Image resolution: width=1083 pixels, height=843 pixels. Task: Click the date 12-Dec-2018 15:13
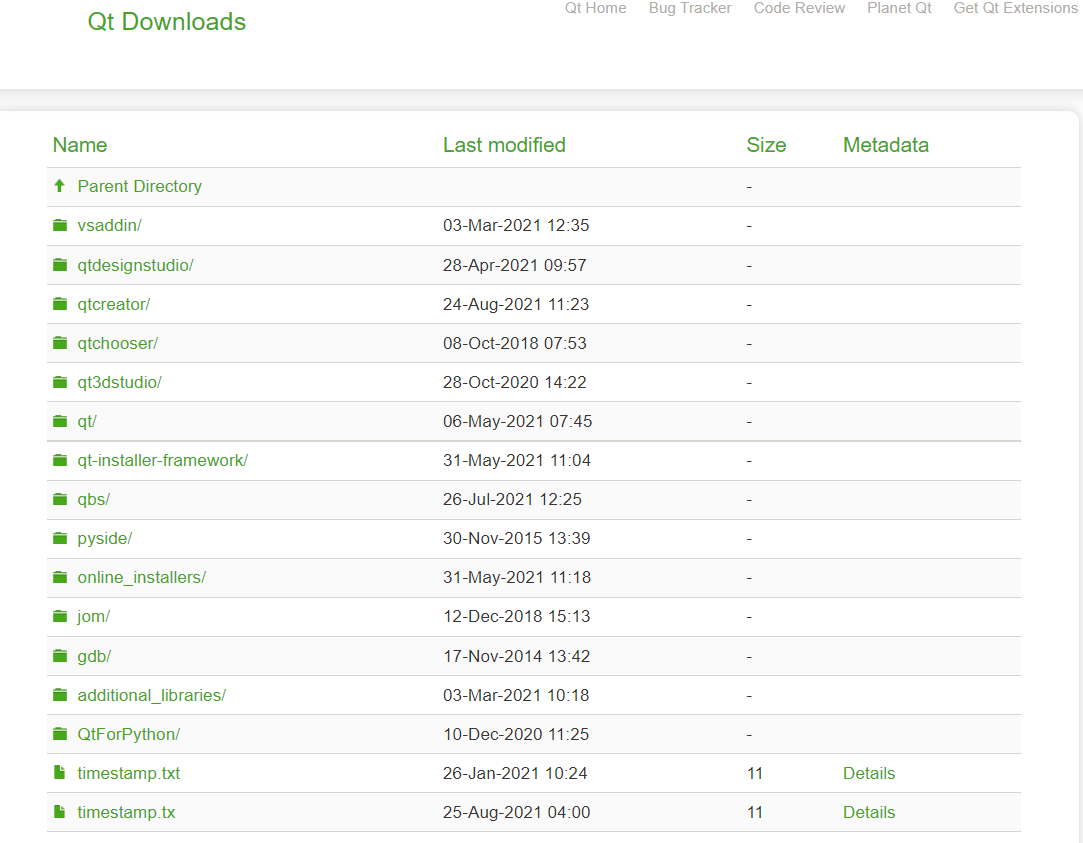pos(517,617)
